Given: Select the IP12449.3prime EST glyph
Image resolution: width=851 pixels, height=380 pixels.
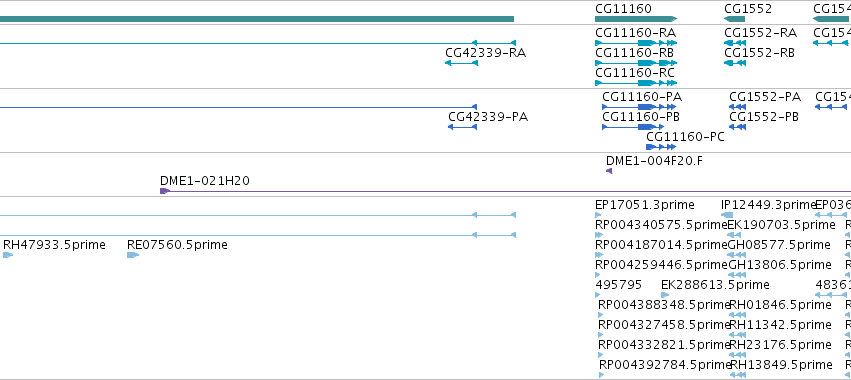Looking at the screenshot, I should [x=727, y=215].
